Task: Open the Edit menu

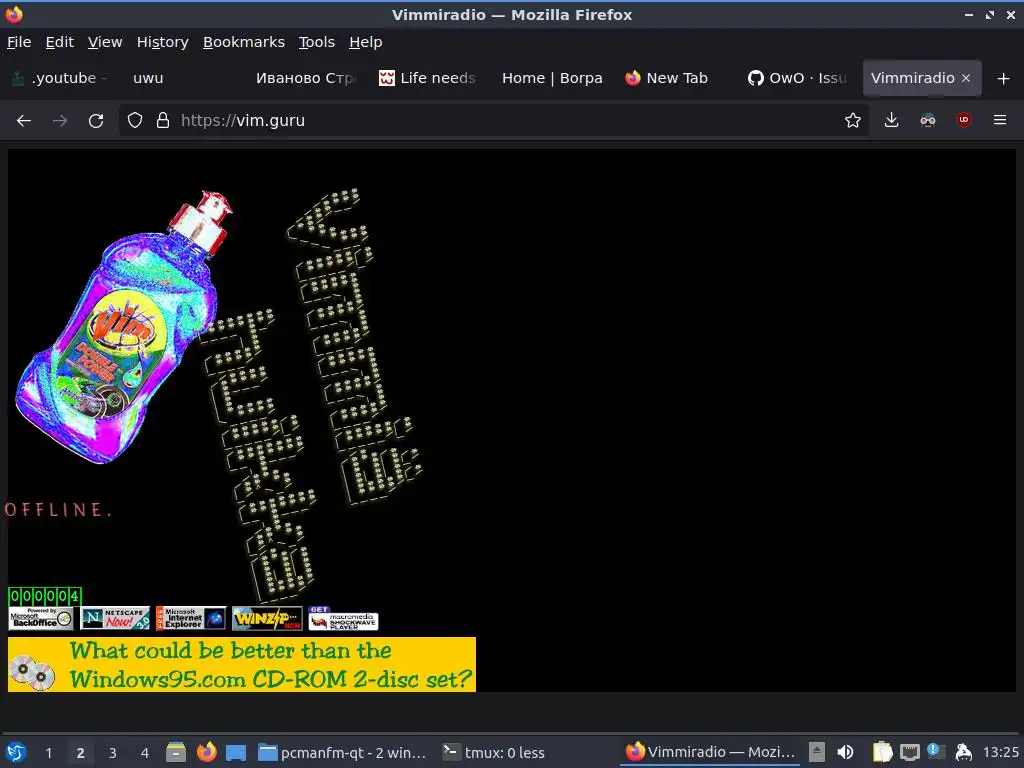Action: pos(59,42)
